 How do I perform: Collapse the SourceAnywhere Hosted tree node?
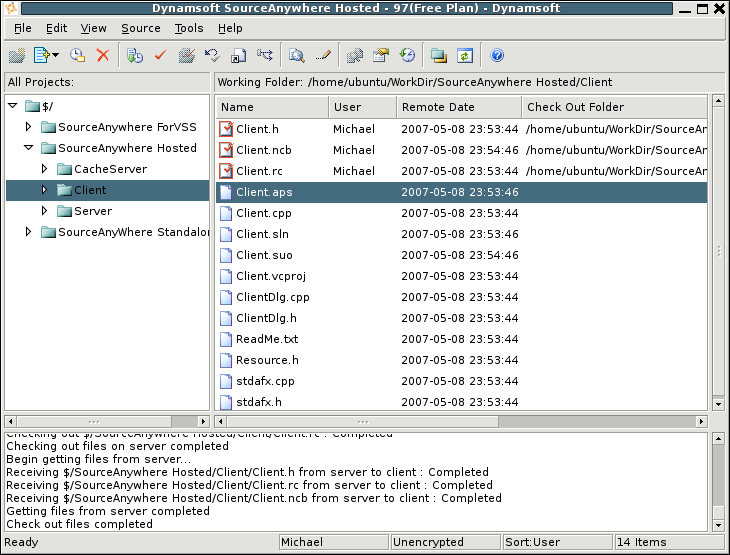point(29,148)
